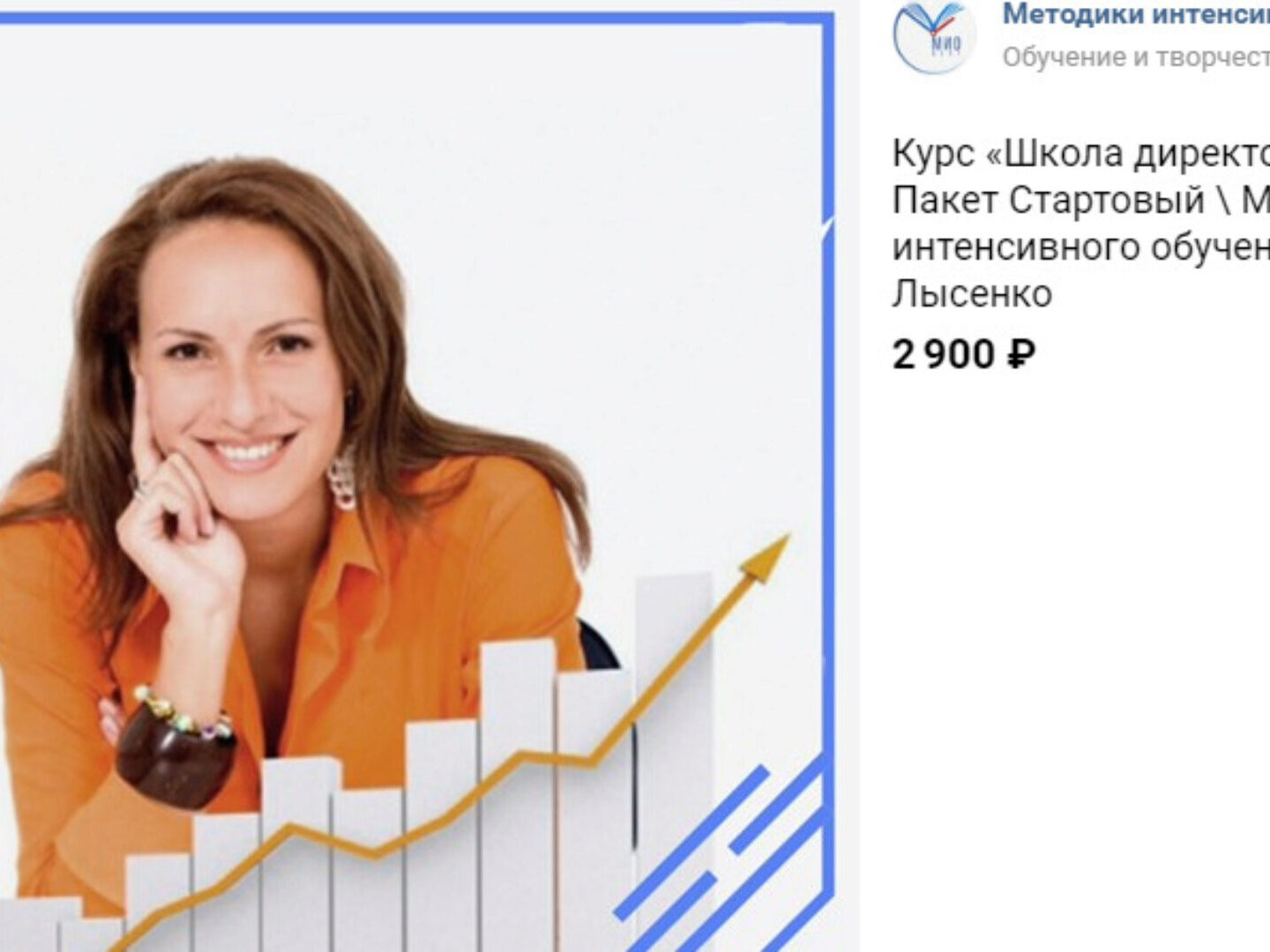Click the blue frame top border

(415, 18)
